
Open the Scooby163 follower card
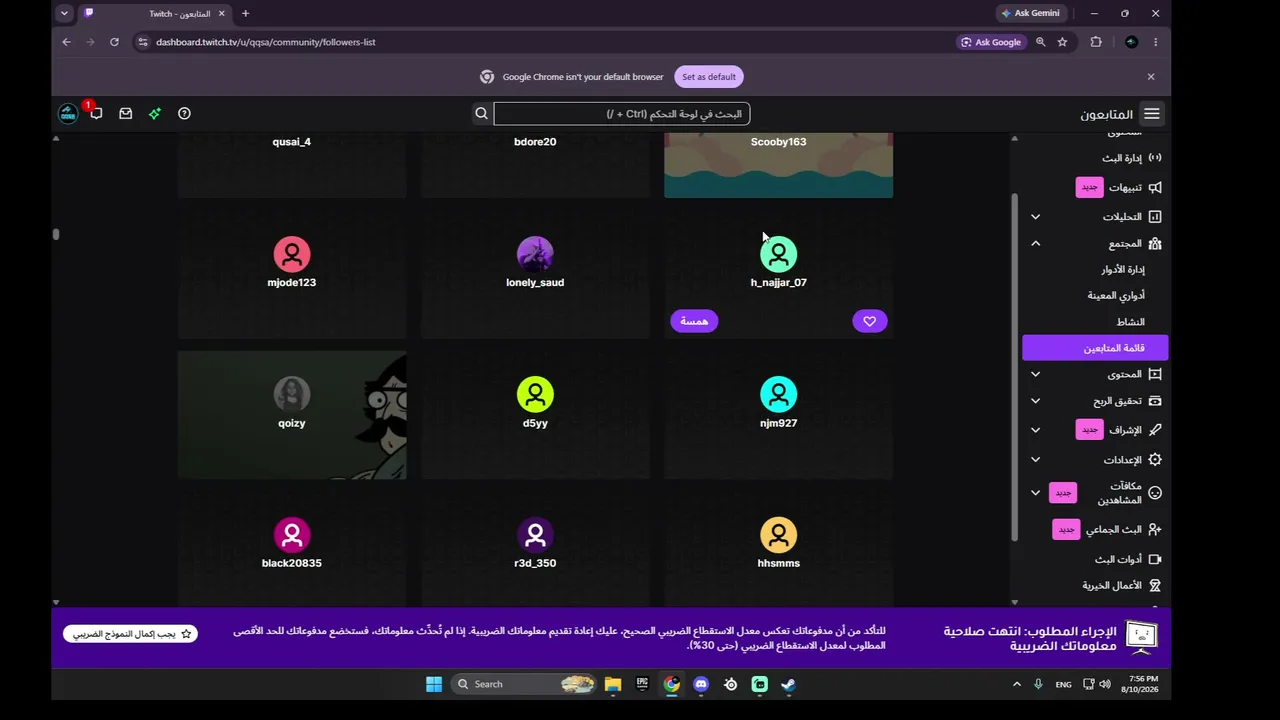click(x=778, y=166)
